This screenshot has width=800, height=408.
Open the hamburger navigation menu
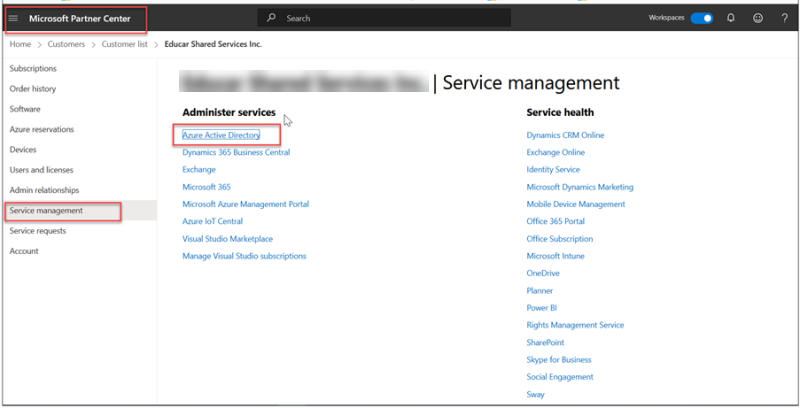[14, 18]
